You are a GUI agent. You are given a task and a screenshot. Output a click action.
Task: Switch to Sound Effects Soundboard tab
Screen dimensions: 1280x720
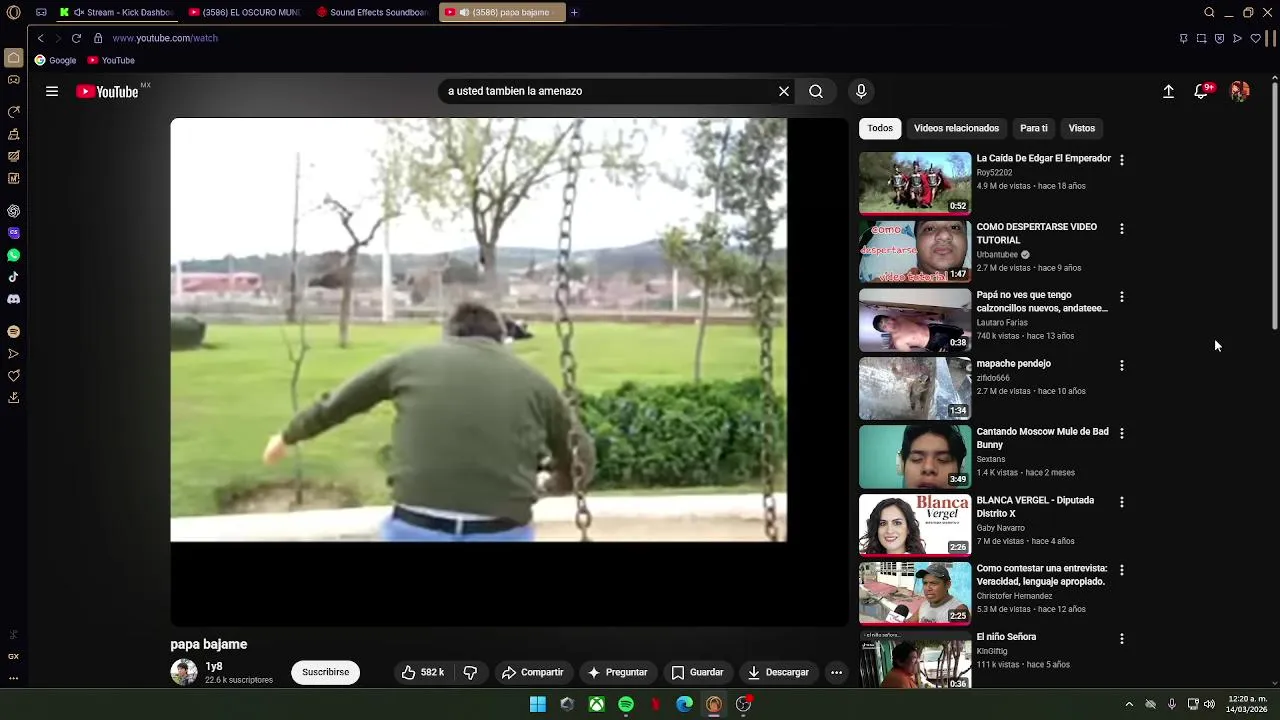coord(373,12)
